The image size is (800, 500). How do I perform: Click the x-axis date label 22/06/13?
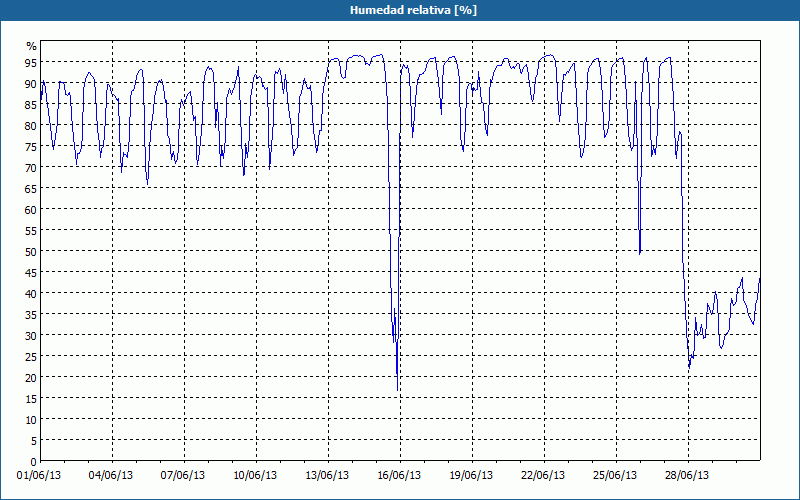[x=543, y=476]
